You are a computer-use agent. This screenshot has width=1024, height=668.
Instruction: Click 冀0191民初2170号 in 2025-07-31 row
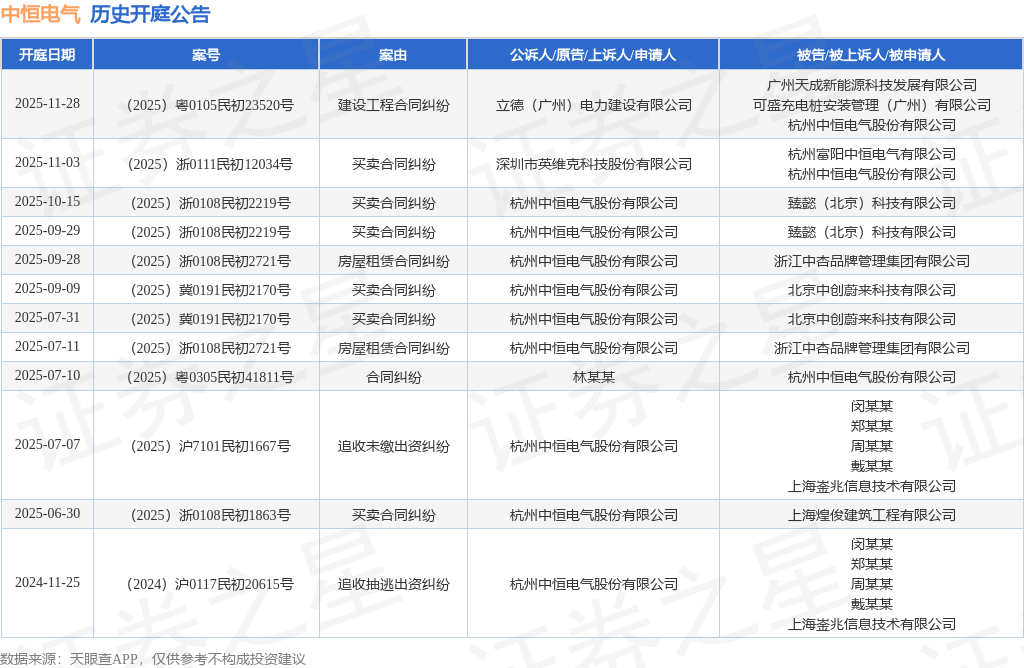click(210, 319)
